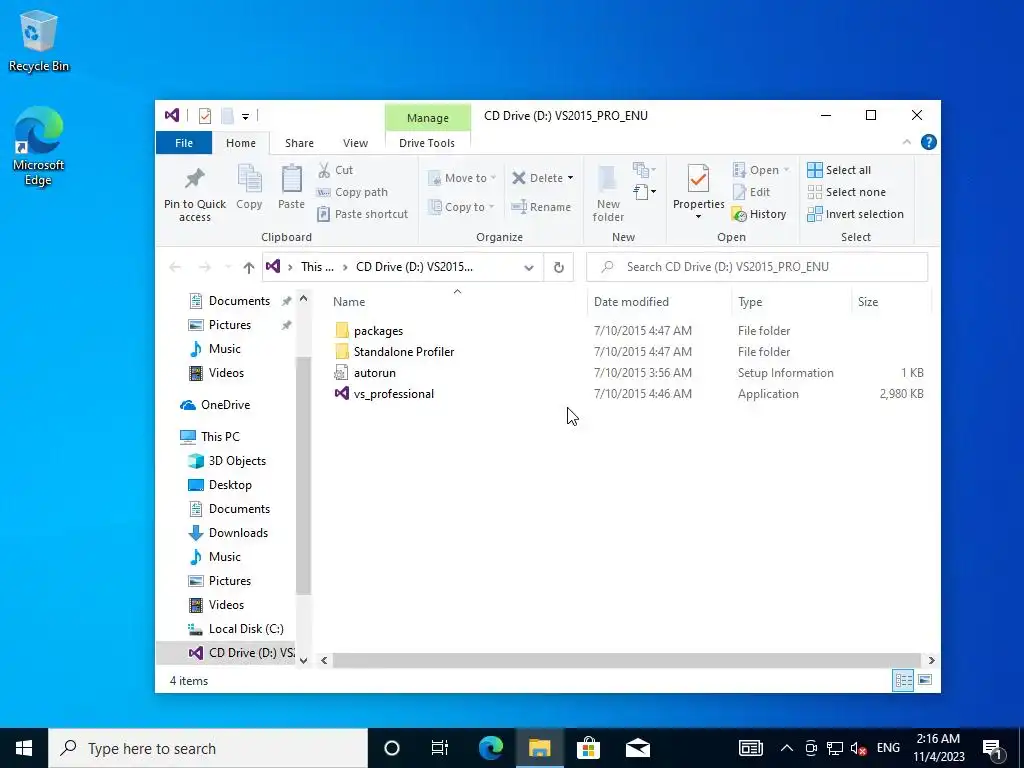Click navigation pane vertical scrollbar
Viewport: 1024px width, 768px height.
[x=303, y=476]
